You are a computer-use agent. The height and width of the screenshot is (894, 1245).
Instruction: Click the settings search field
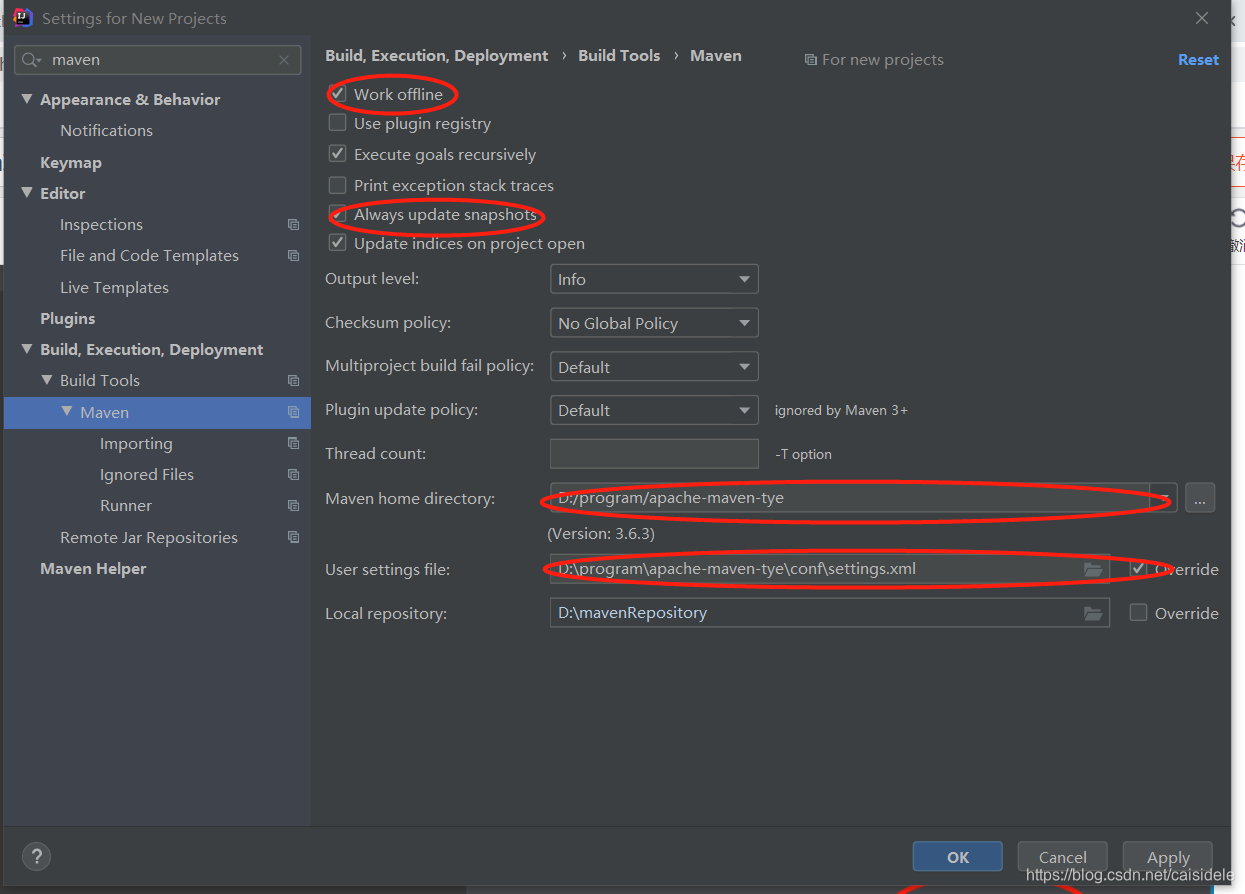click(x=158, y=60)
